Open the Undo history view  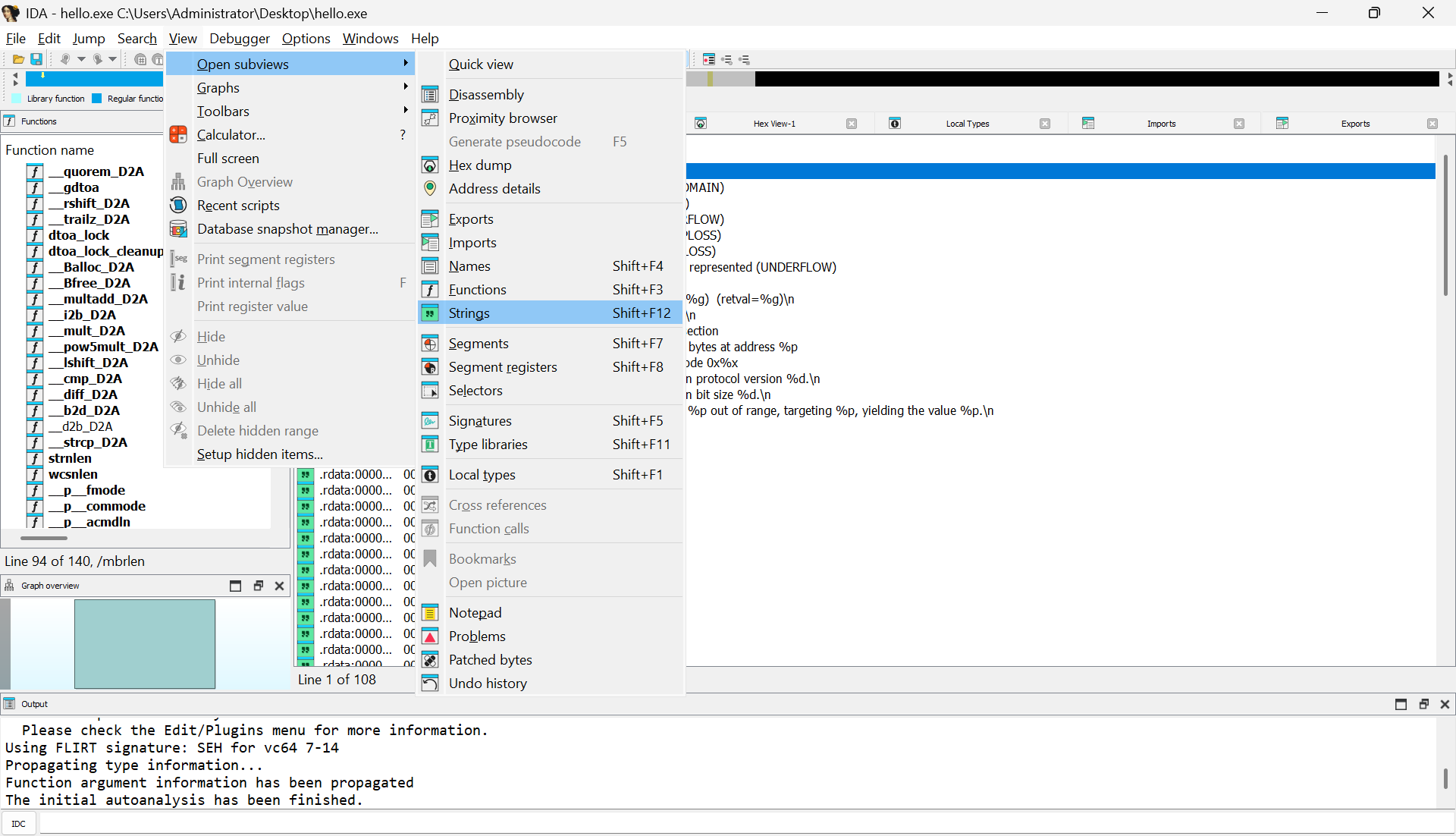[487, 684]
